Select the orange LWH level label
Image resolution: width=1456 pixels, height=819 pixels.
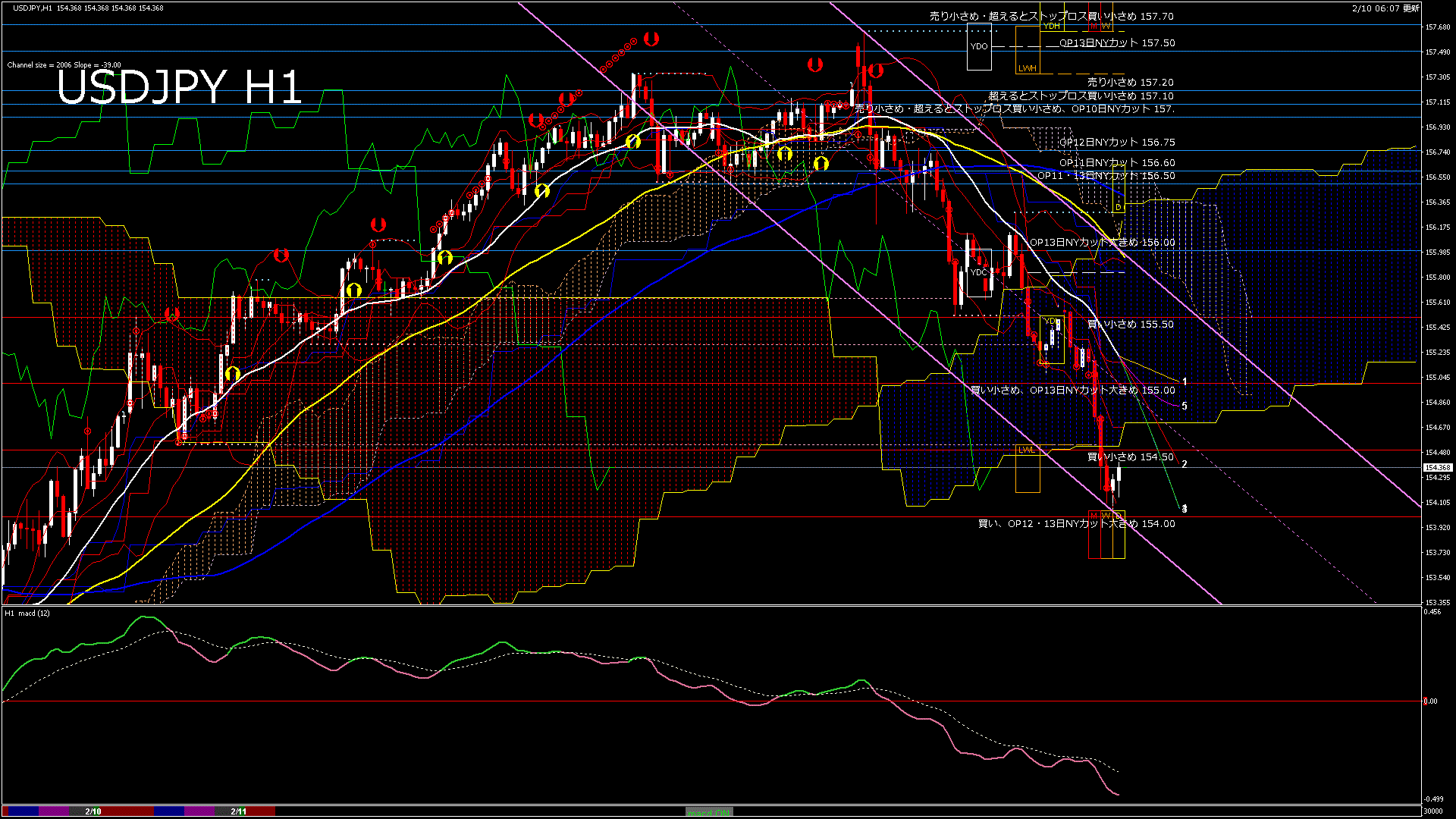(1027, 68)
